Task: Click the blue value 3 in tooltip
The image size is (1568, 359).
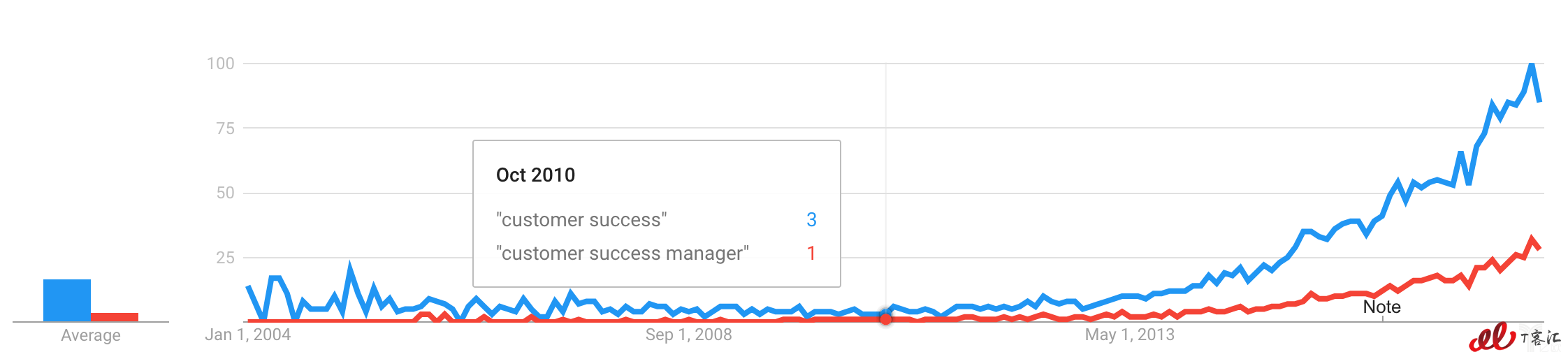Action: tap(811, 220)
